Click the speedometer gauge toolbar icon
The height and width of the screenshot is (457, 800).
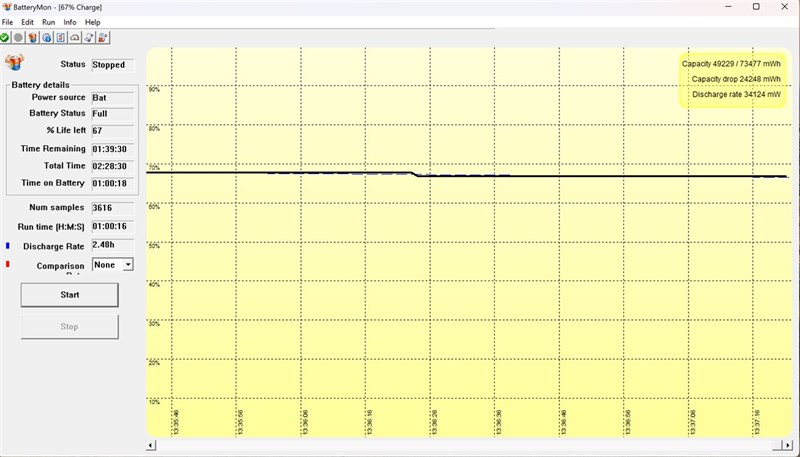pos(75,37)
